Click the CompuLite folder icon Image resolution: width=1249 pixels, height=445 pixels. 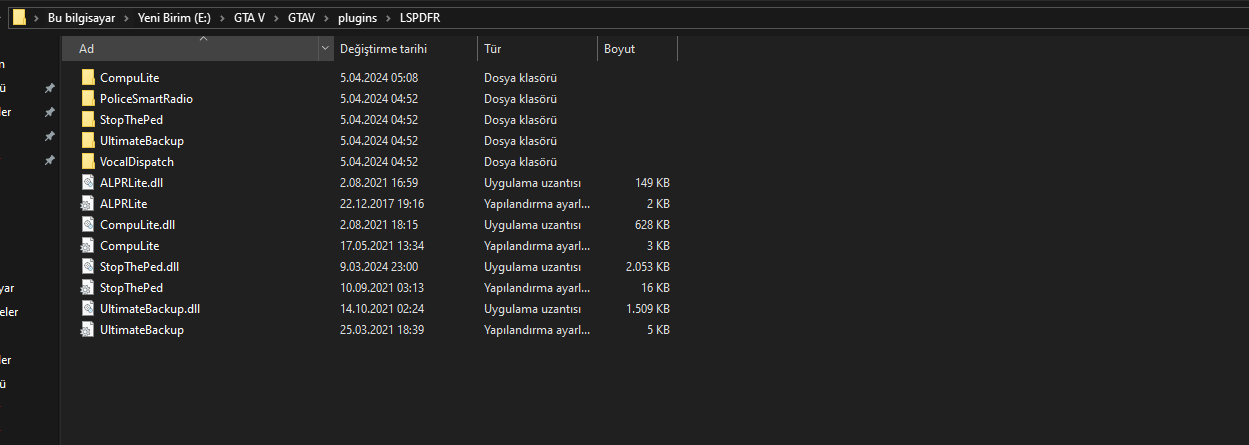88,77
